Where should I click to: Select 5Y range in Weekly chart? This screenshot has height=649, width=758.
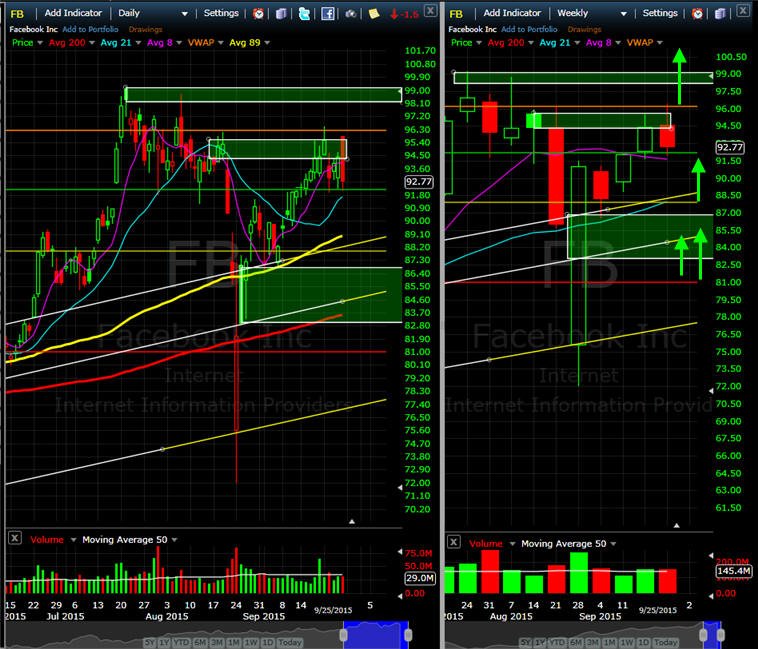(x=525, y=642)
